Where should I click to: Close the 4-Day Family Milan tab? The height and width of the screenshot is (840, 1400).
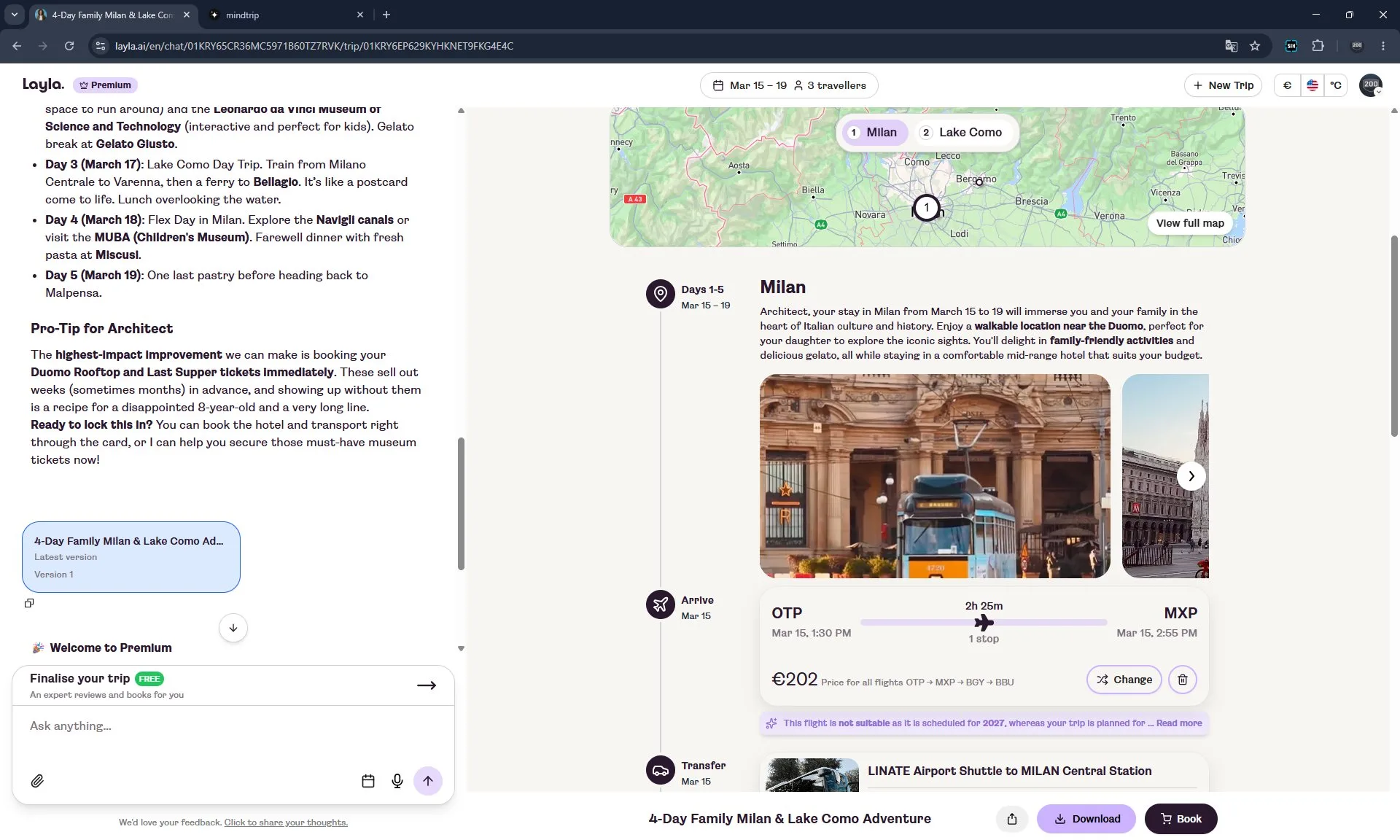pyautogui.click(x=187, y=15)
